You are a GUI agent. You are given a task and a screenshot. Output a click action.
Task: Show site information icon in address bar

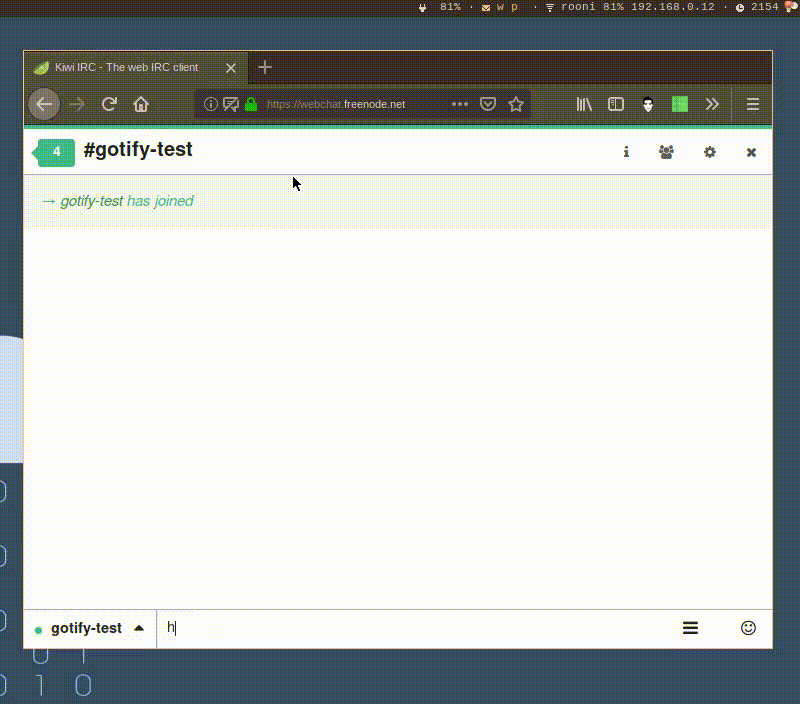[210, 105]
